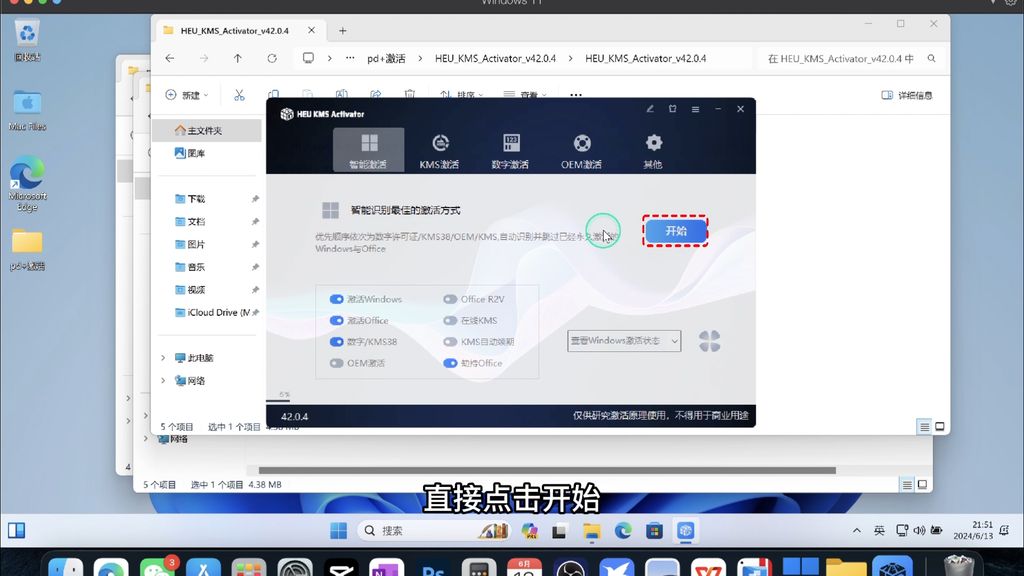Viewport: 1024px width, 576px height.
Task: Open the OEM激活 tab
Action: [581, 151]
